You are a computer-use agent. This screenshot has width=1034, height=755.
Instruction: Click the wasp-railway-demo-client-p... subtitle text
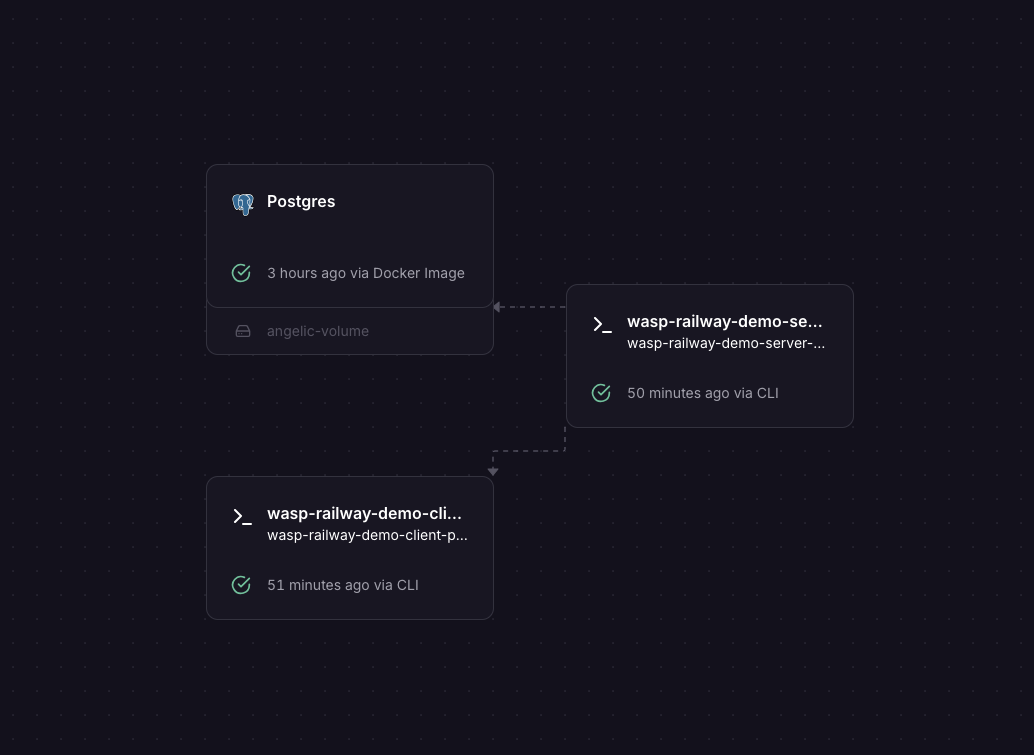tap(367, 535)
